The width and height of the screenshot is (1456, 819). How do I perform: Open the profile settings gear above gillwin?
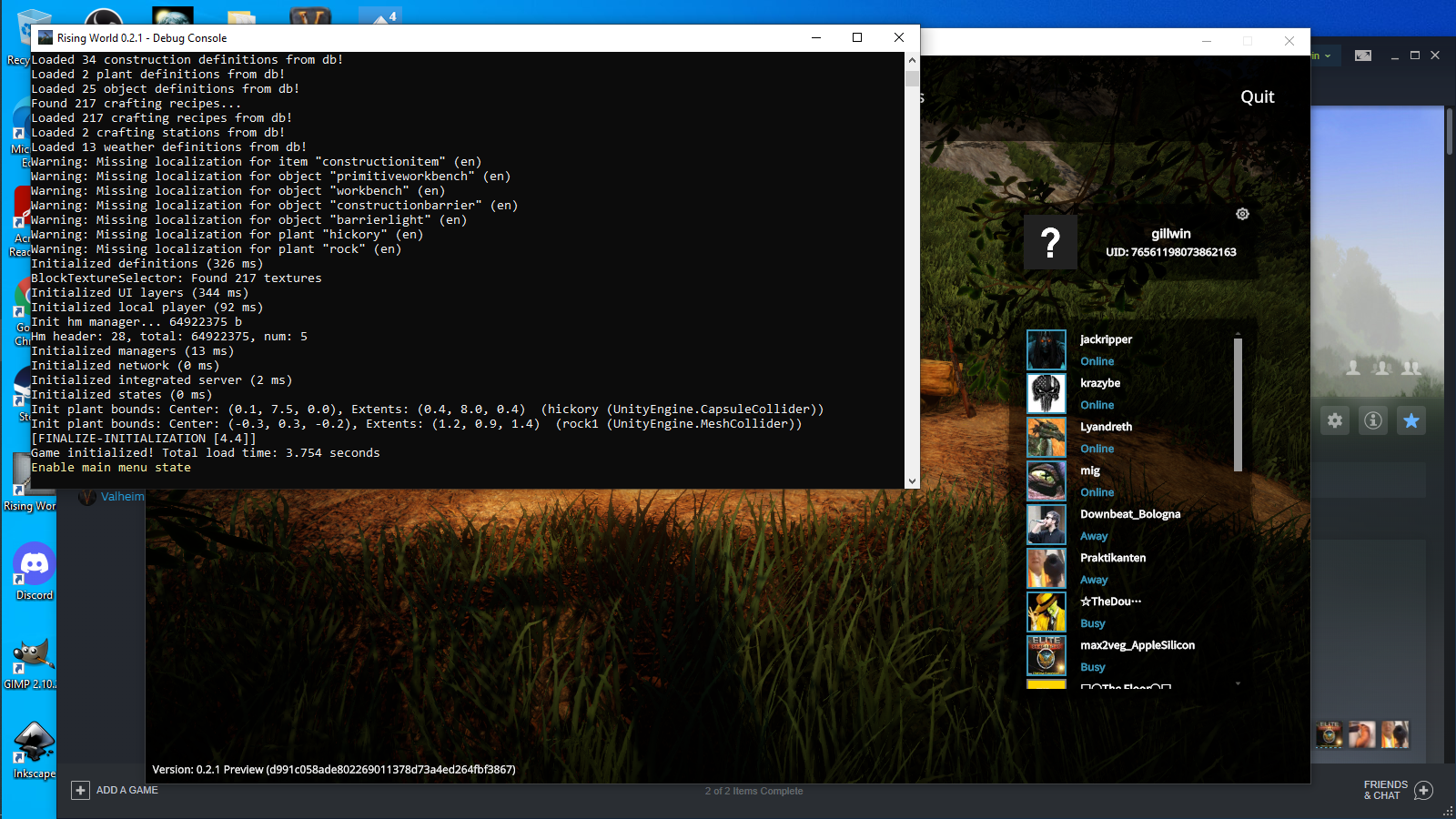point(1242,214)
